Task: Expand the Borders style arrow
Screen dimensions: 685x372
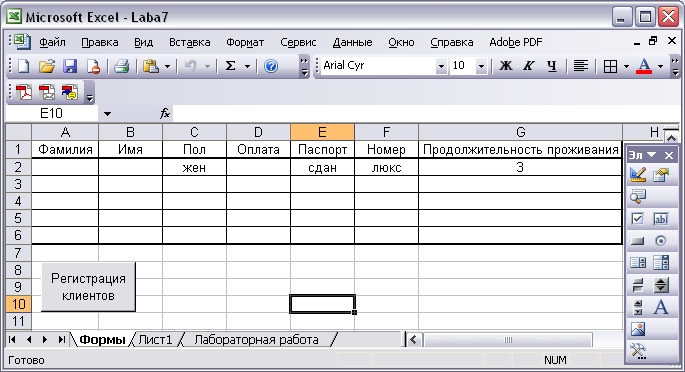Action: coord(626,66)
